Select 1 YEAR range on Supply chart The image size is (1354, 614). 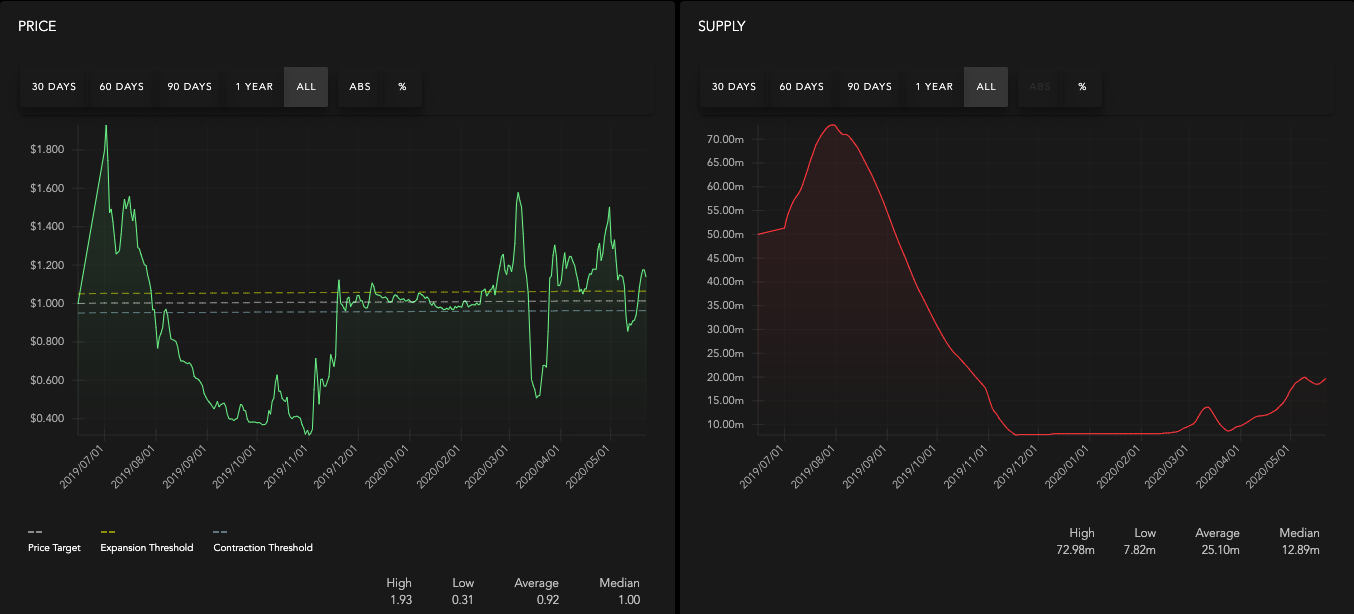click(934, 87)
